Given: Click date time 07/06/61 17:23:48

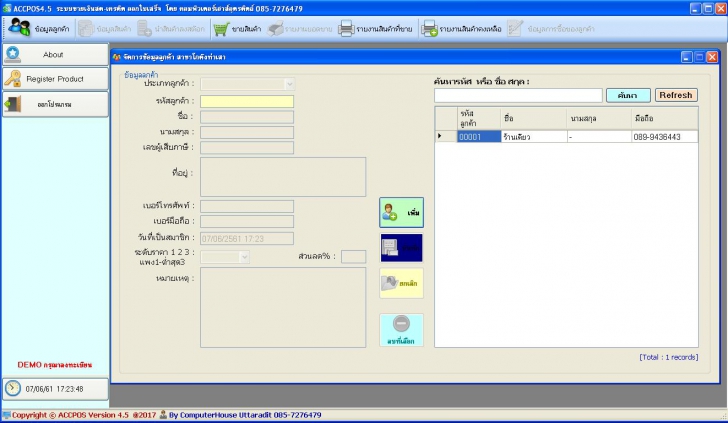Looking at the screenshot, I should pos(54,389).
